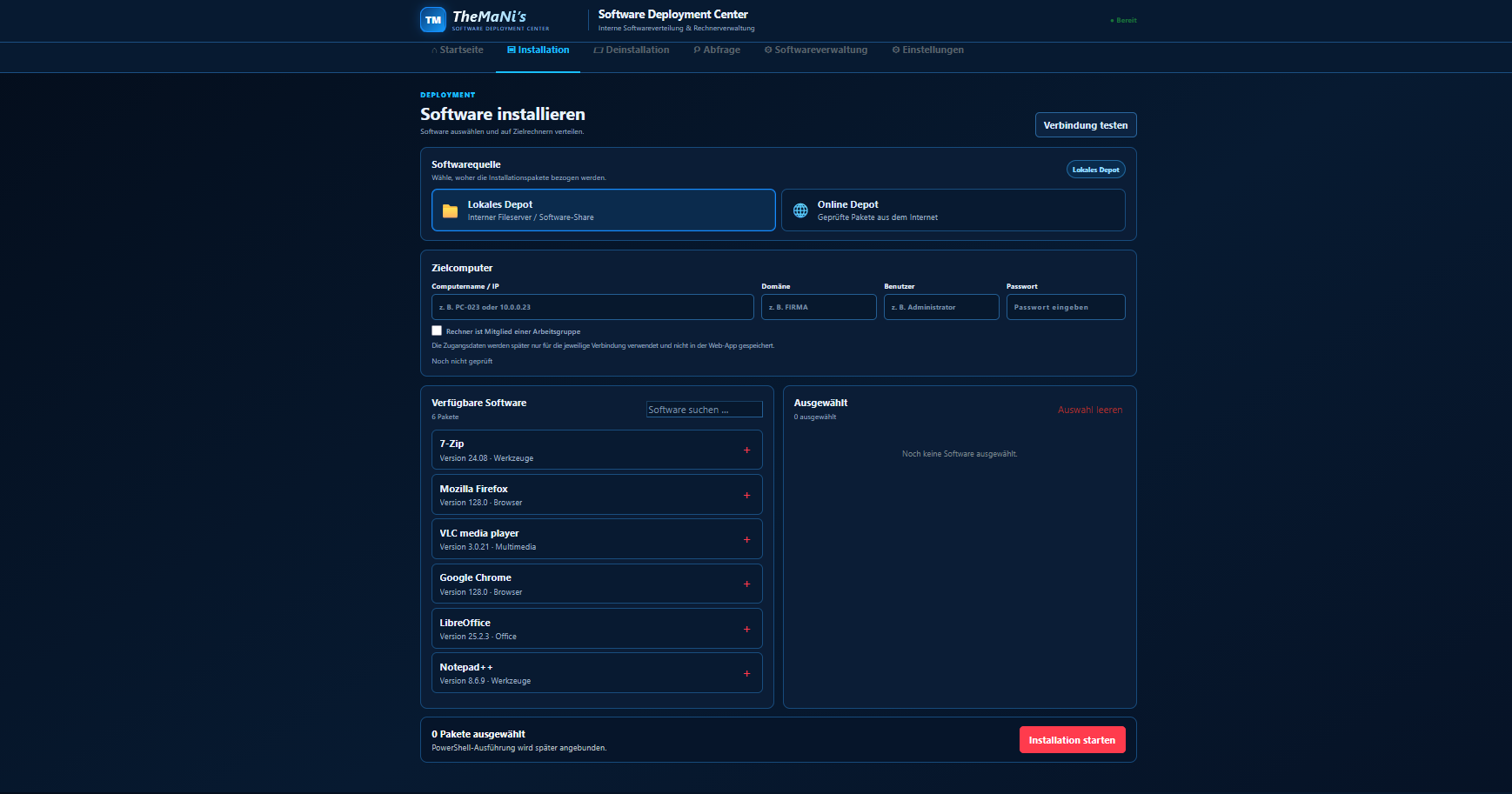
Task: Click the 'Lokales Depot' badge in Softwarequelle
Action: (x=1096, y=170)
